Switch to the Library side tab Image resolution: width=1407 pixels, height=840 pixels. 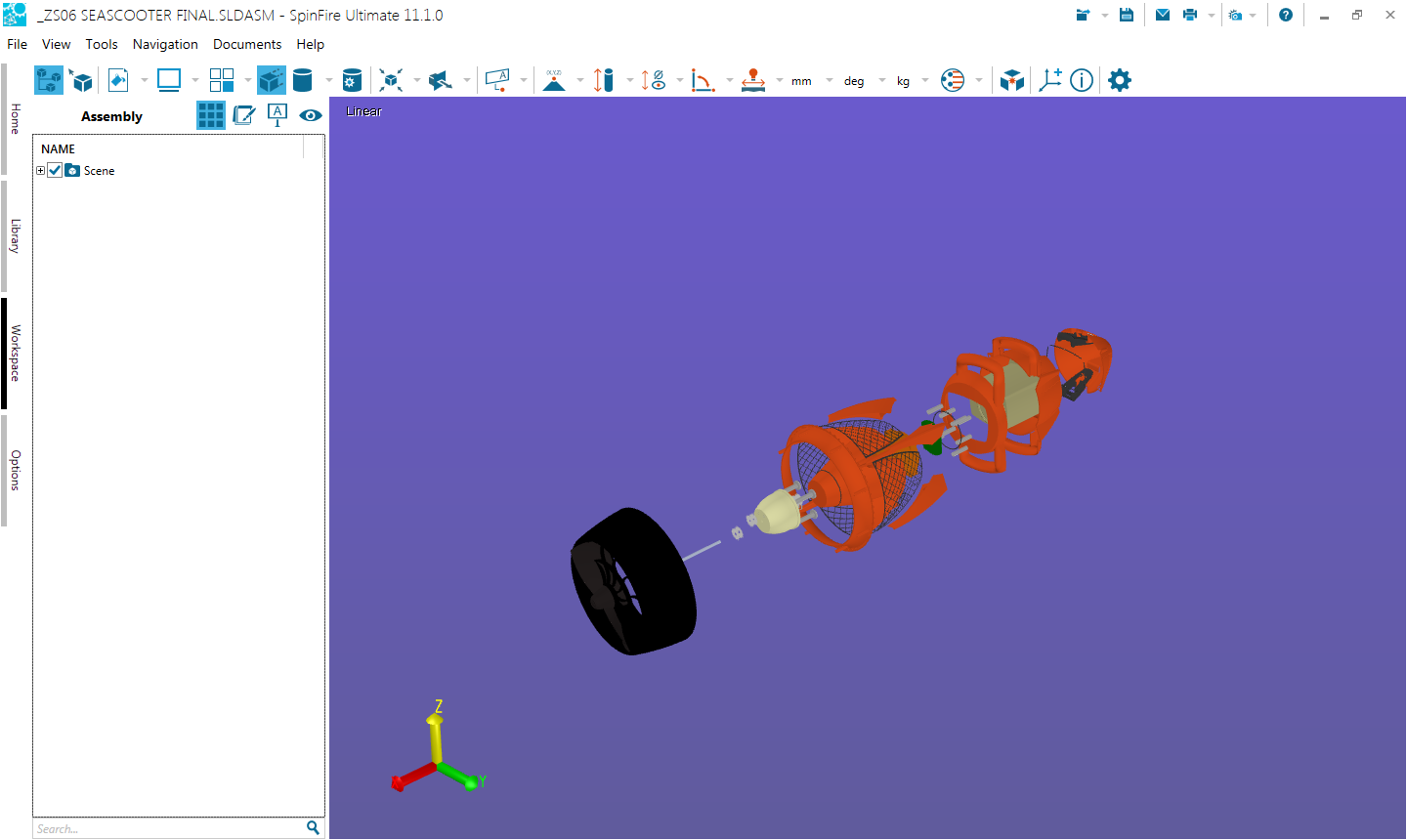[x=15, y=235]
